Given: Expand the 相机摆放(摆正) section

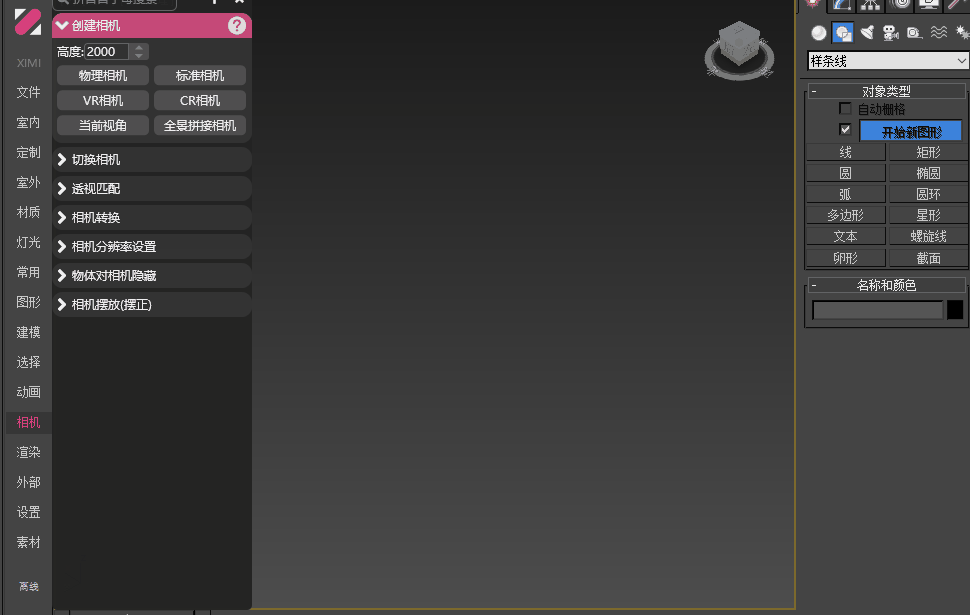Looking at the screenshot, I should pyautogui.click(x=152, y=304).
